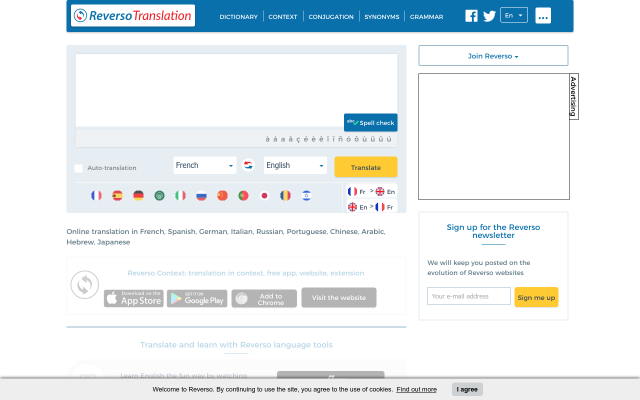
Task: Click the Advertising label tab
Action: 573,96
